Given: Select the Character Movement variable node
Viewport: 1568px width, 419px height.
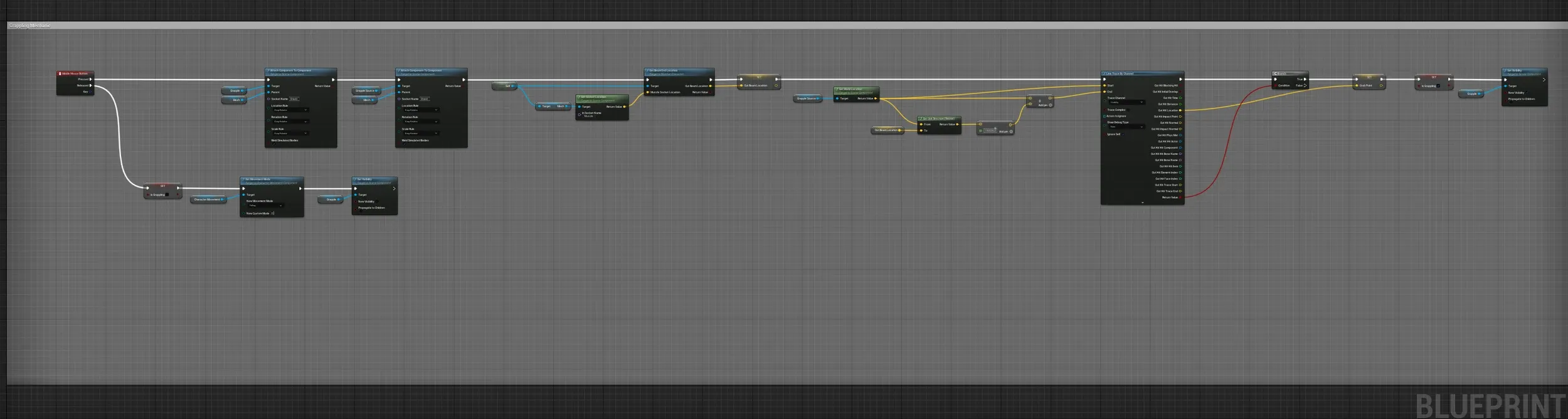Looking at the screenshot, I should click(x=208, y=199).
